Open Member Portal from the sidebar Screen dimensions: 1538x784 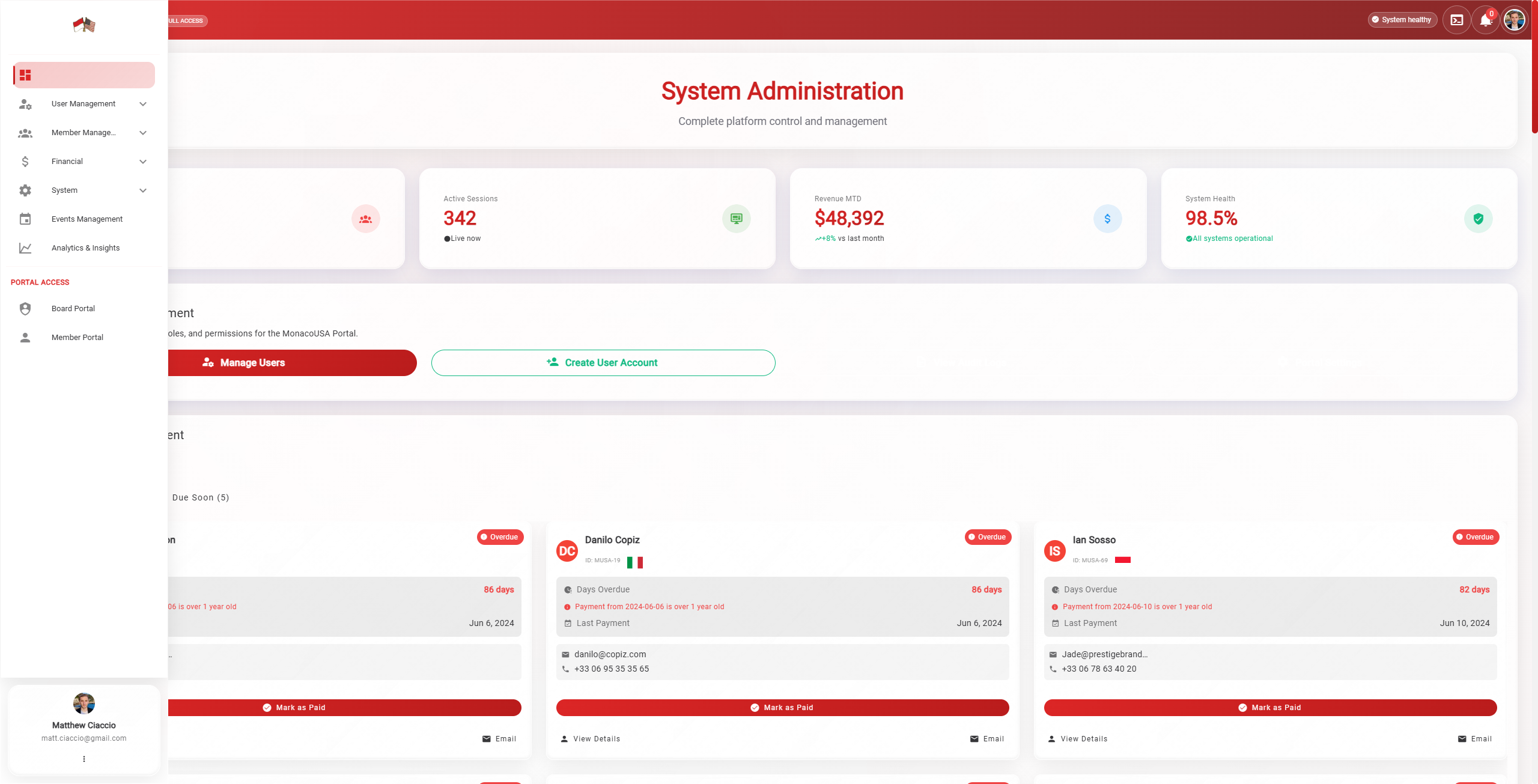tap(77, 338)
